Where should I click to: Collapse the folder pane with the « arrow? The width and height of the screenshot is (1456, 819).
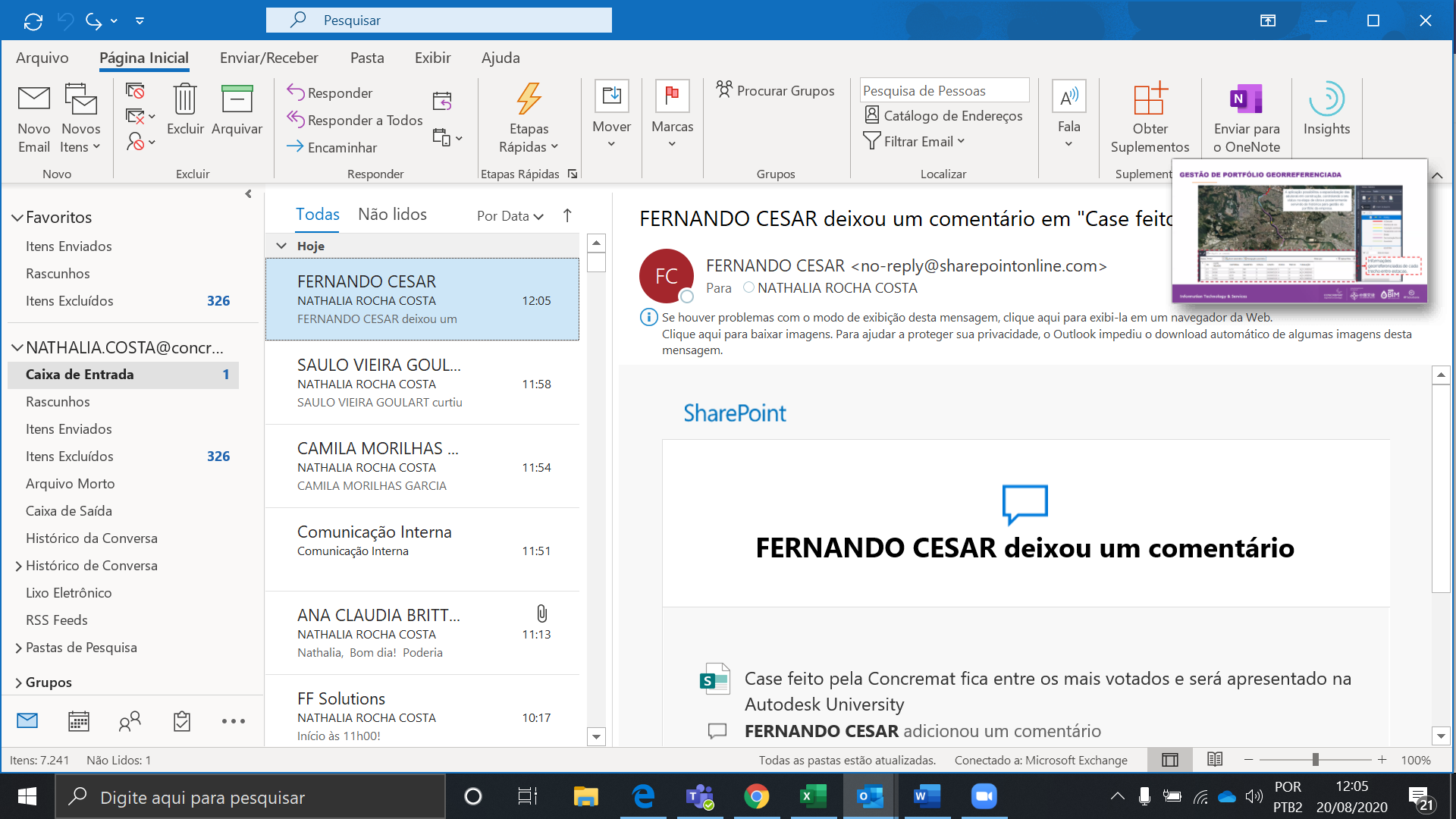(x=246, y=194)
